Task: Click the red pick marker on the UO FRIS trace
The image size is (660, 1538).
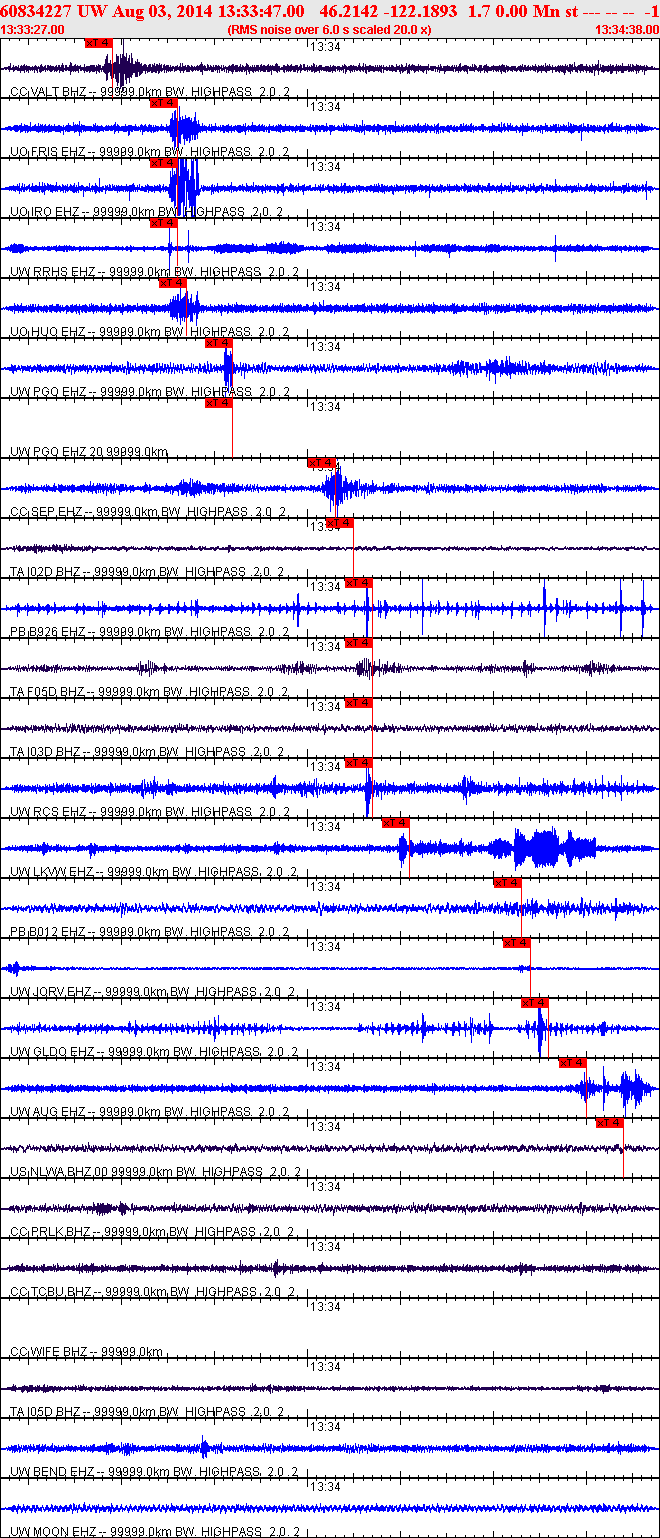Action: coord(163,103)
